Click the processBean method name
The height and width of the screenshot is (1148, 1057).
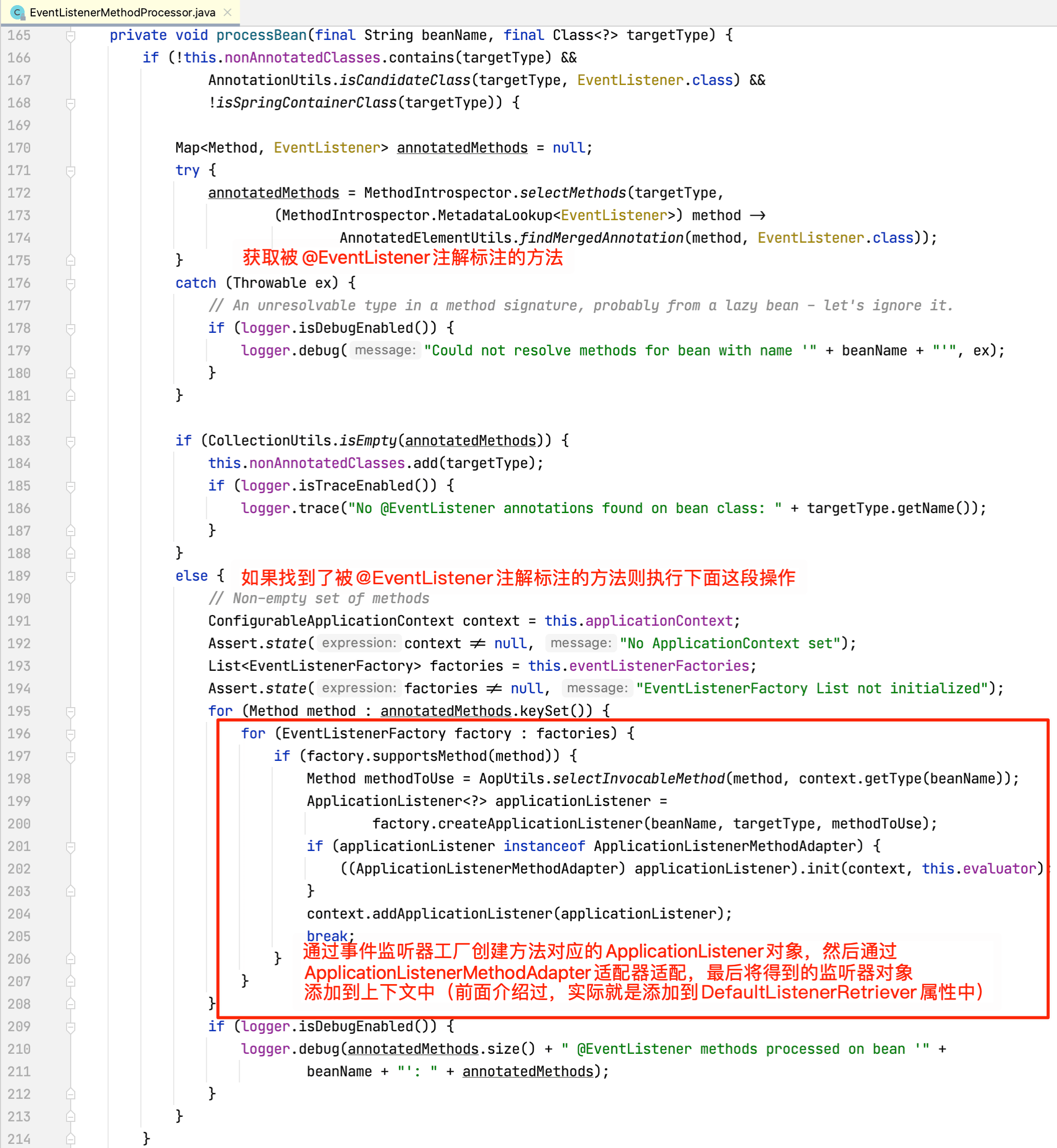click(261, 35)
